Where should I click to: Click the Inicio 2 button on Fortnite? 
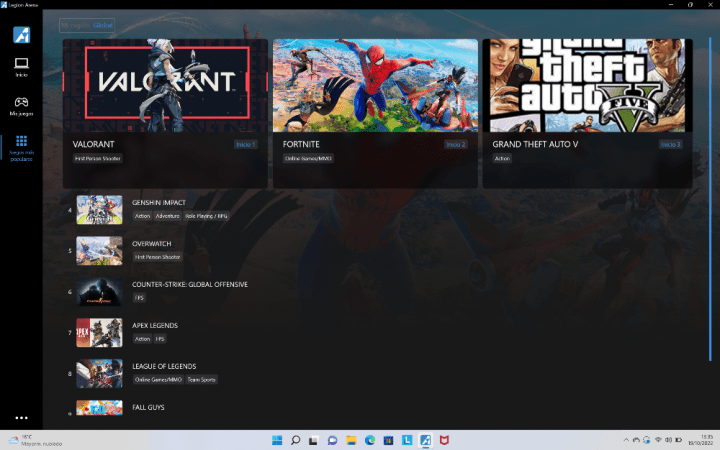tap(456, 145)
